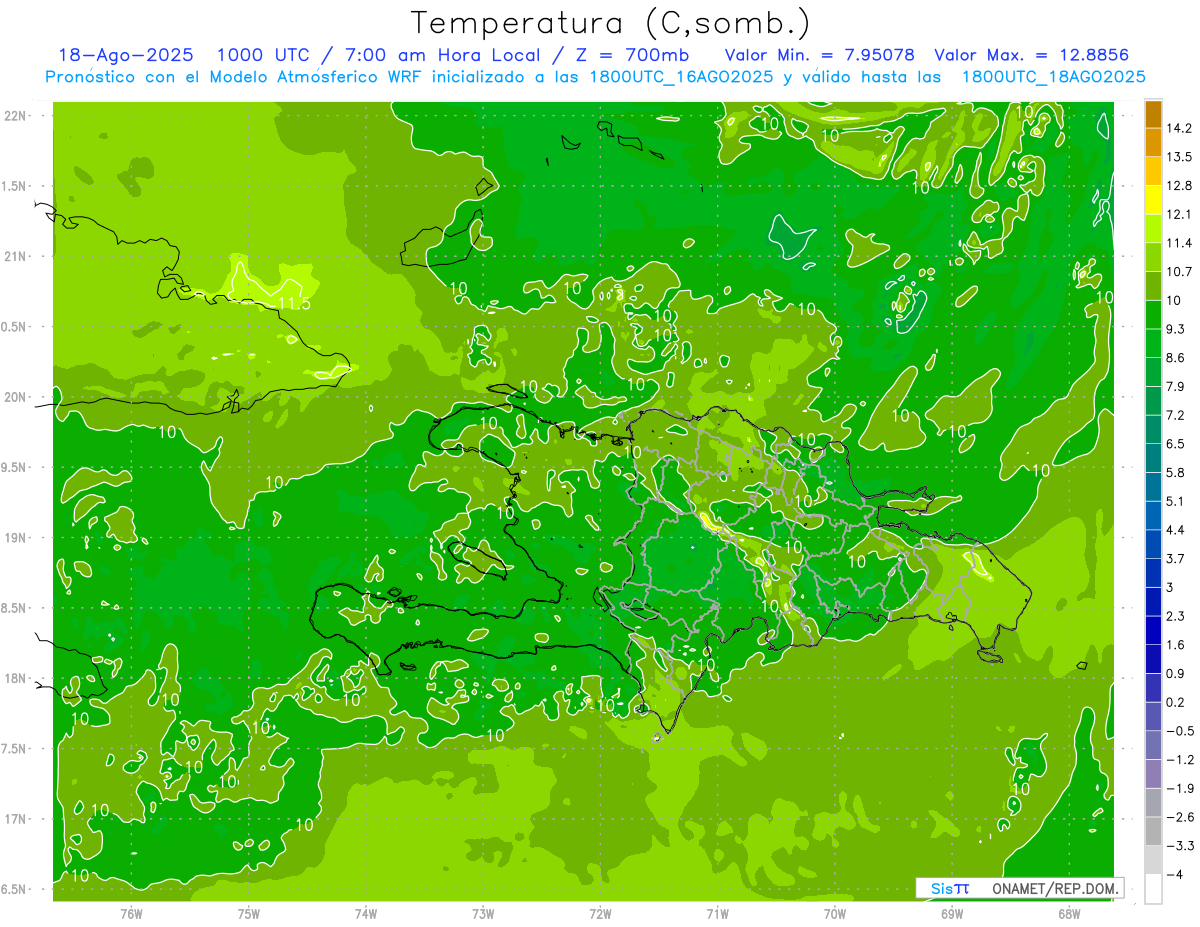Click the '72W' longitude label
1200x927 pixels.
600,913
